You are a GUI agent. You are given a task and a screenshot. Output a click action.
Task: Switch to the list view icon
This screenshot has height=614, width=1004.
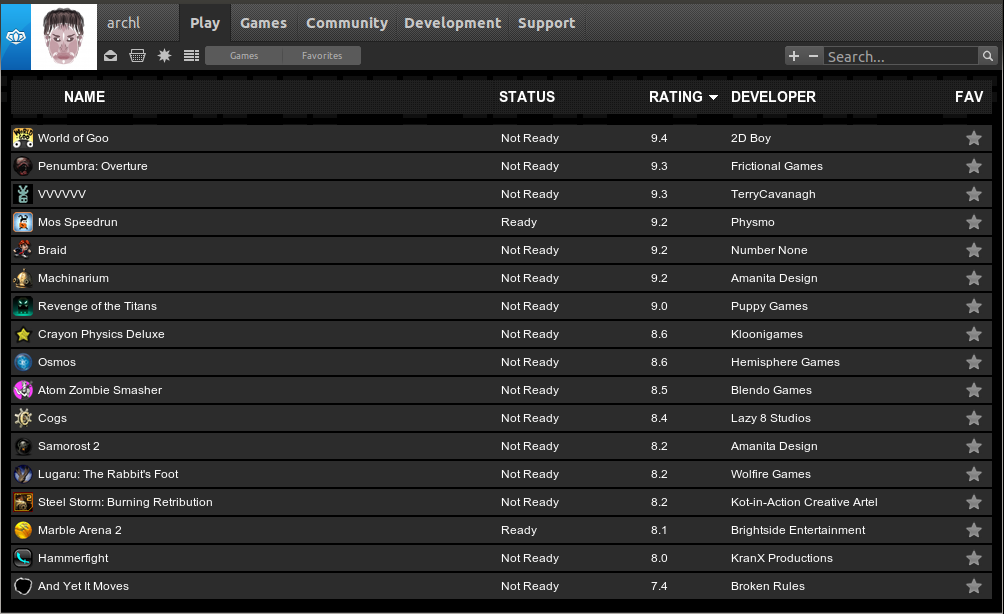pos(191,56)
